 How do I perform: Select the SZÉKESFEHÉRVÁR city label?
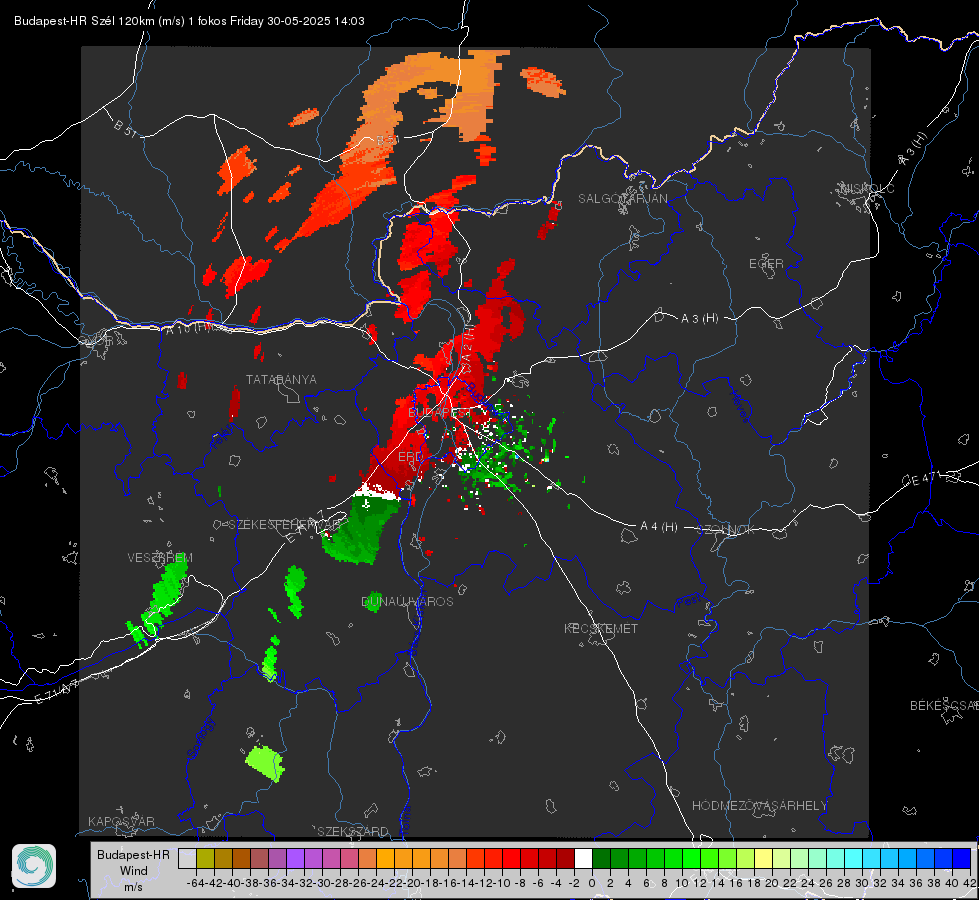(x=286, y=525)
